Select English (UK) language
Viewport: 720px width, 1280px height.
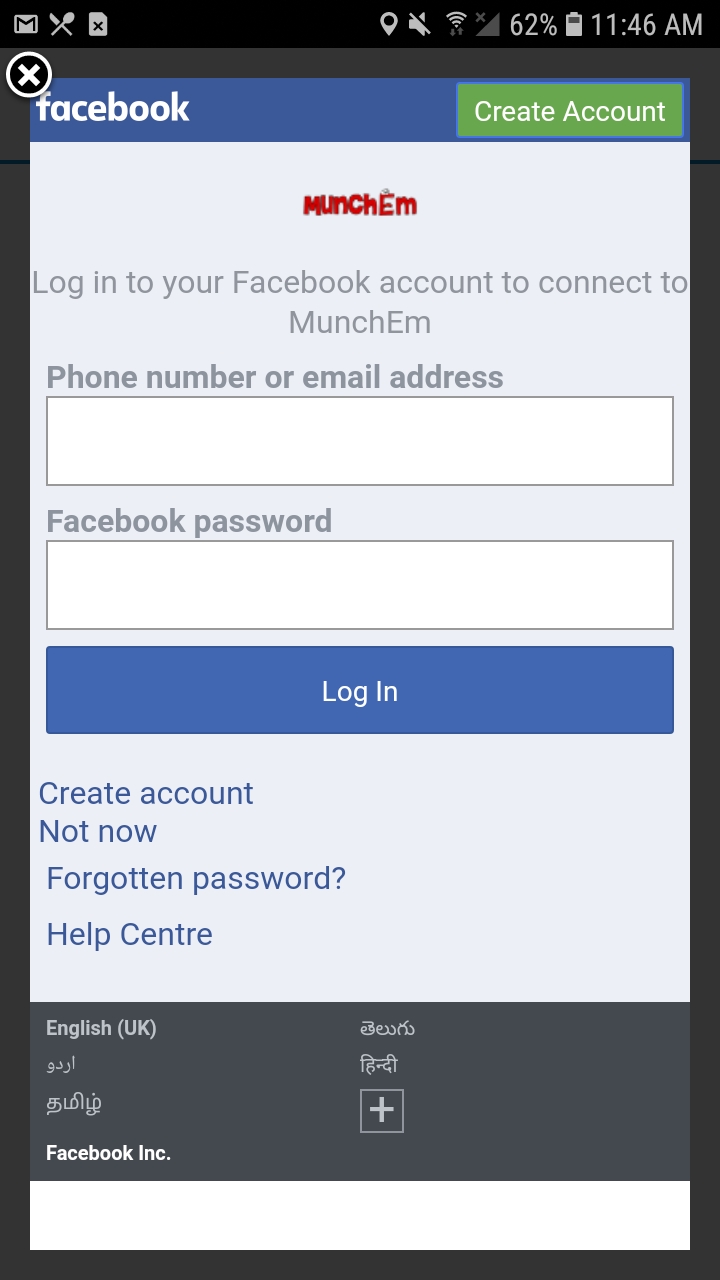(101, 1028)
